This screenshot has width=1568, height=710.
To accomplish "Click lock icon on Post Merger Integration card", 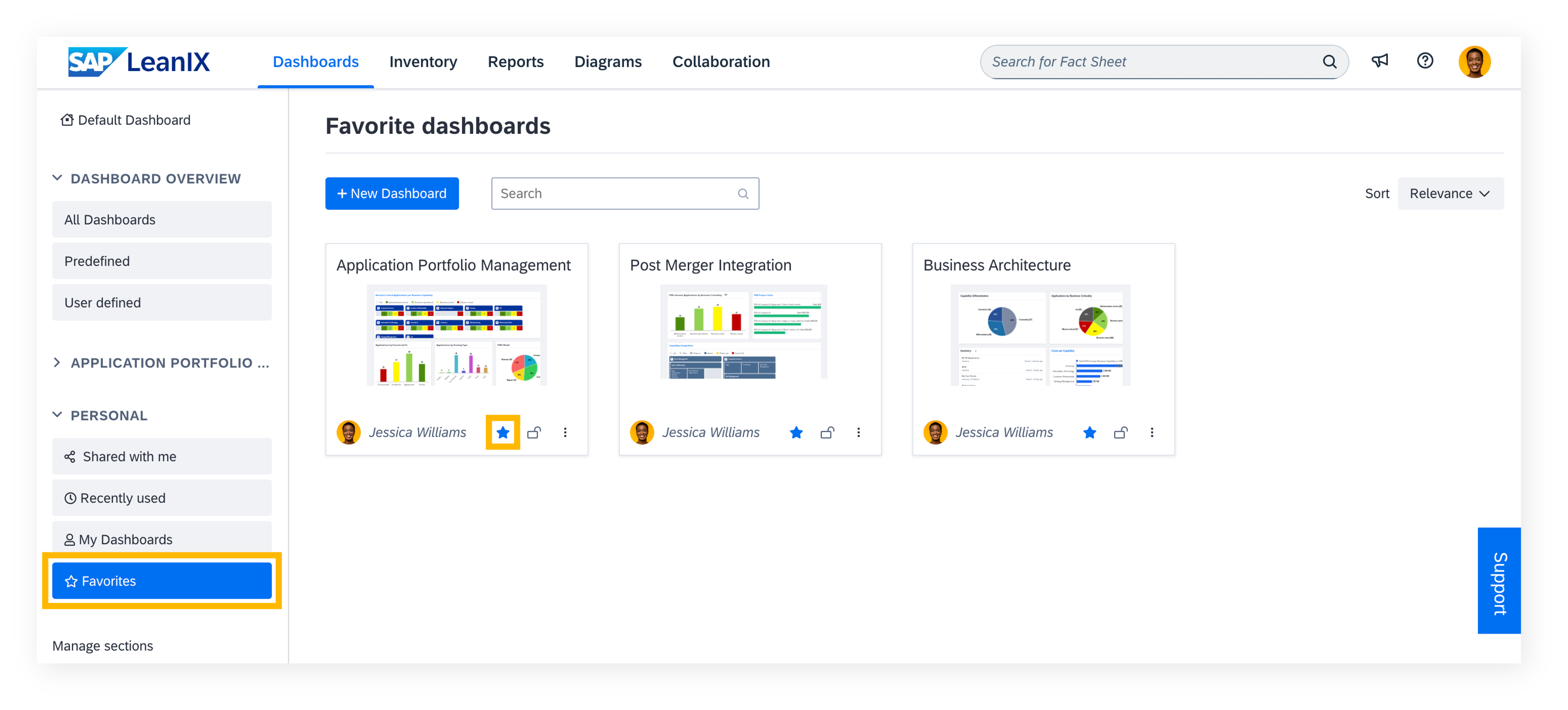I will pos(827,432).
